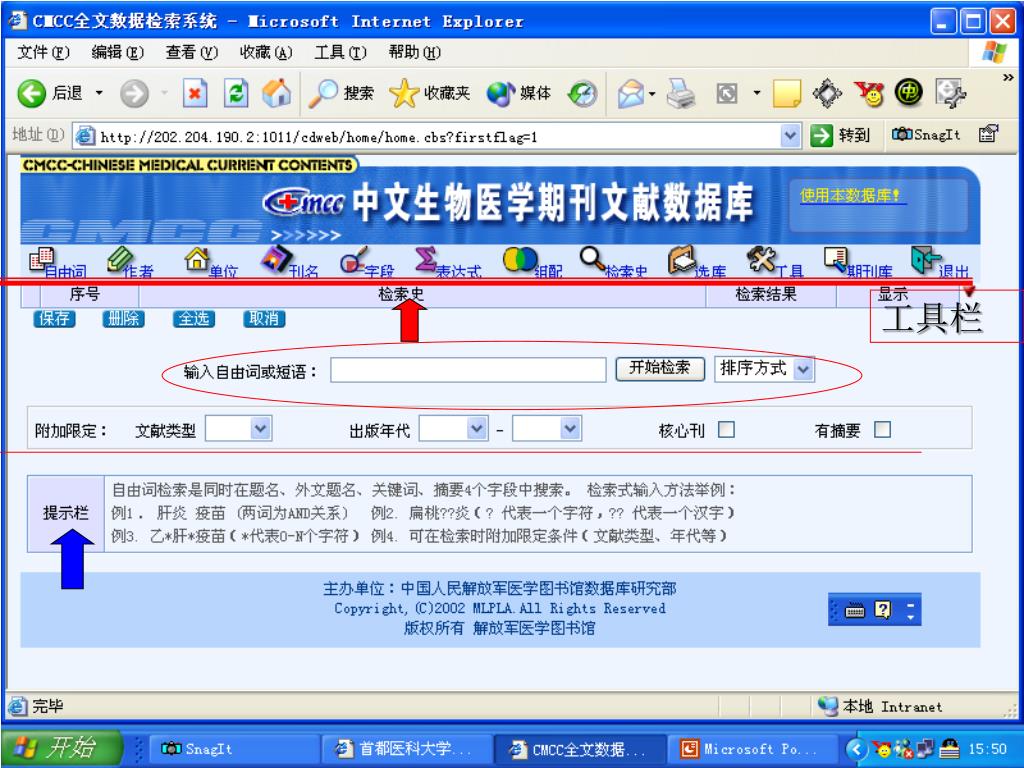
Task: Open the 自由词 free-word search icon
Action: (x=57, y=263)
